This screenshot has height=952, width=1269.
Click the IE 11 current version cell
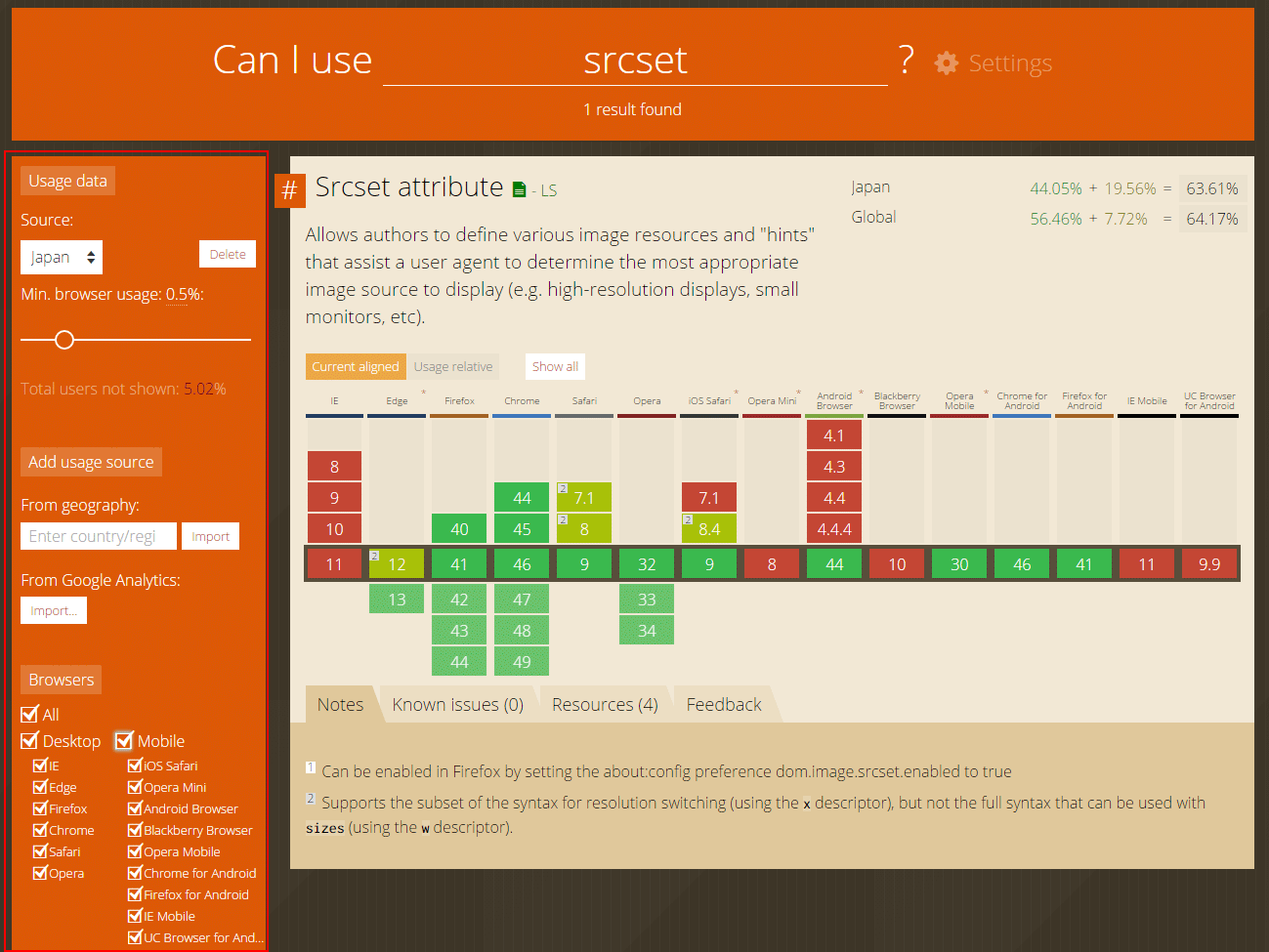[x=334, y=563]
